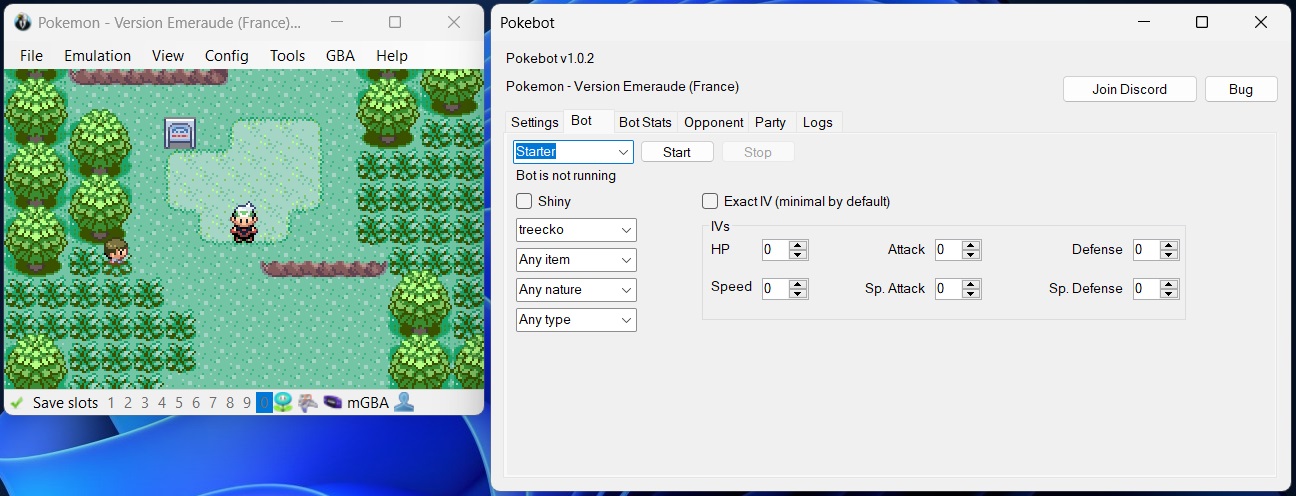Increase Attack IV with up arrow
Screen dimensions: 1296x496
tap(971, 245)
